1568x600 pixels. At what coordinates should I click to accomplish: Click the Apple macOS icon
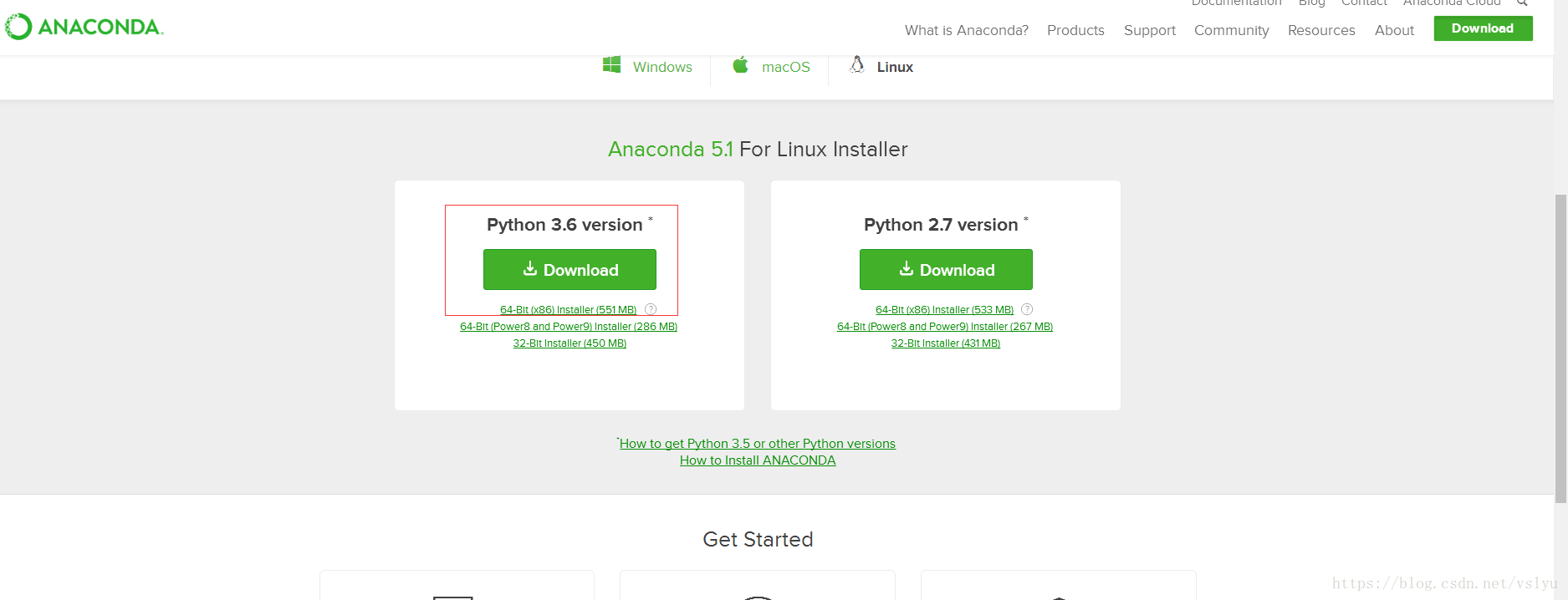tap(740, 65)
